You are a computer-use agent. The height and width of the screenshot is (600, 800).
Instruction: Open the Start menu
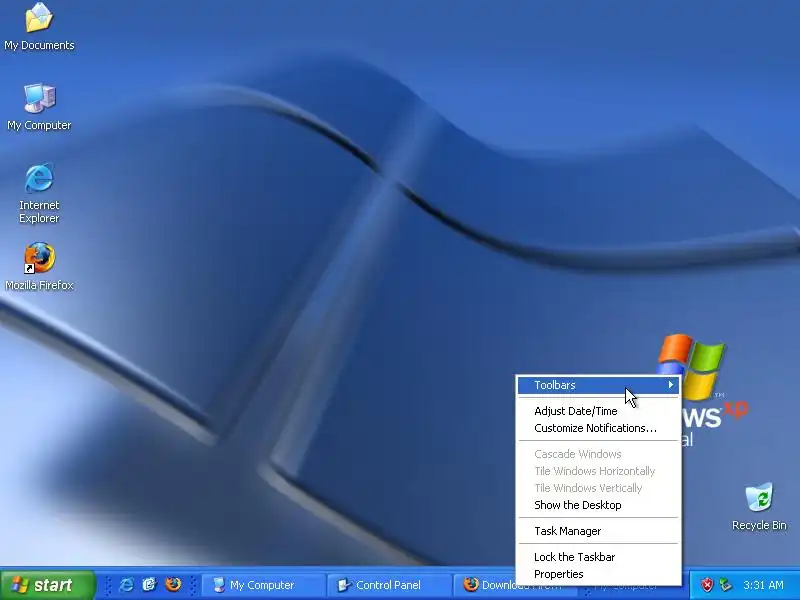point(48,585)
